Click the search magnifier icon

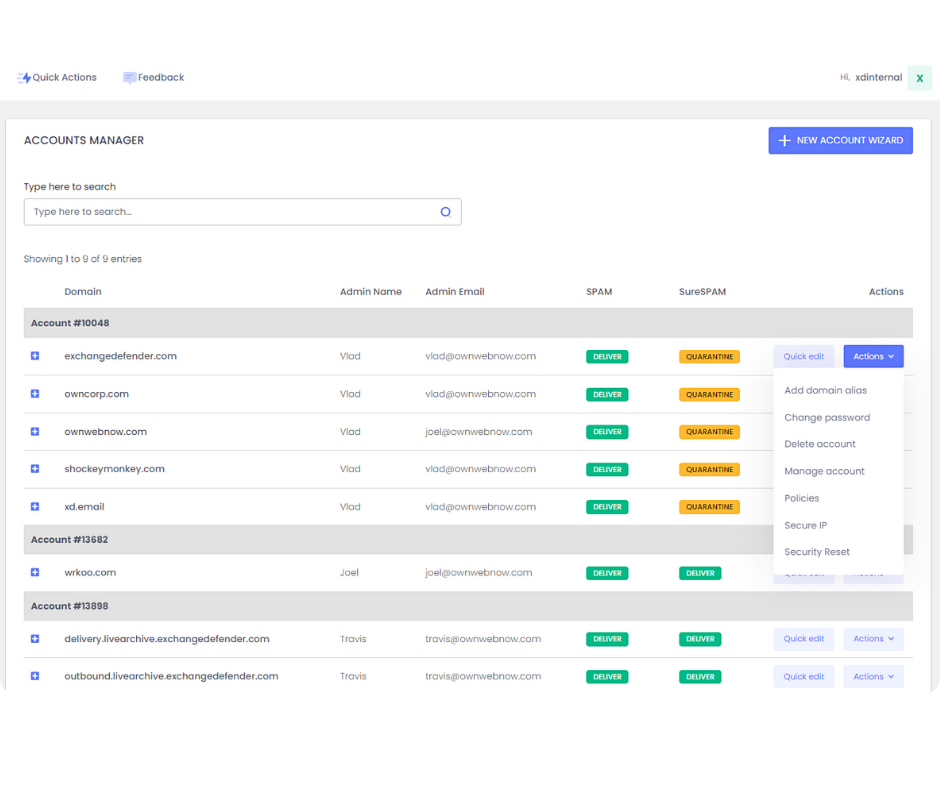click(446, 212)
